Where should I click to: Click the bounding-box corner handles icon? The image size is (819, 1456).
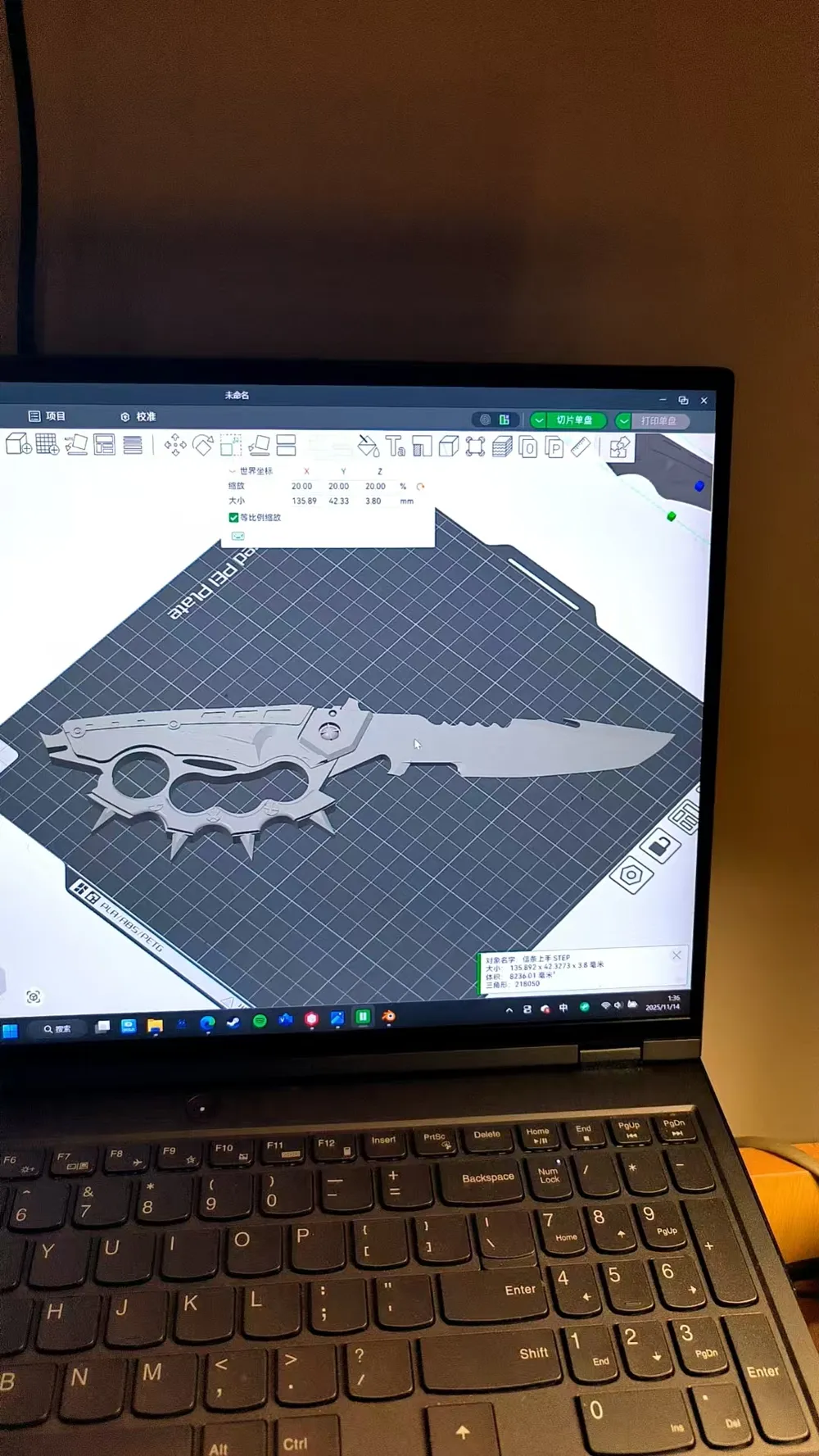(x=475, y=447)
